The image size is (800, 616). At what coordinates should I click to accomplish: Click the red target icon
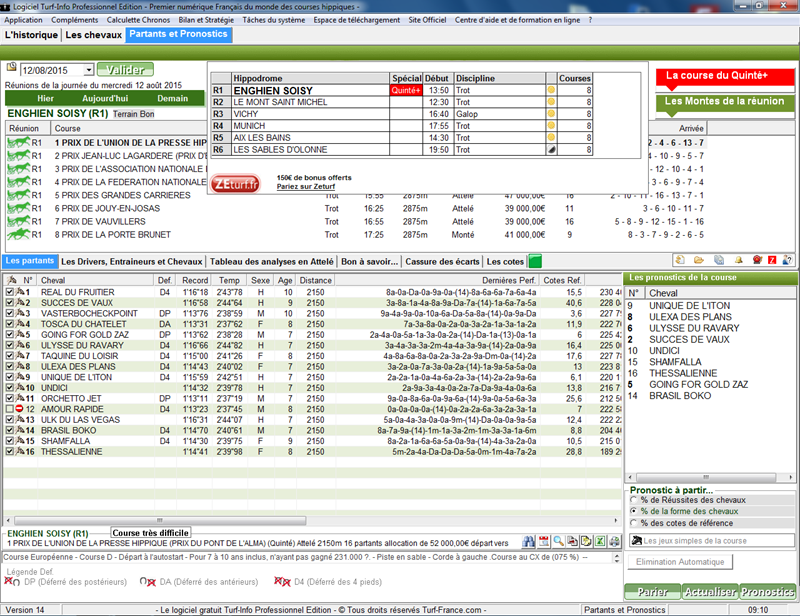point(757,260)
